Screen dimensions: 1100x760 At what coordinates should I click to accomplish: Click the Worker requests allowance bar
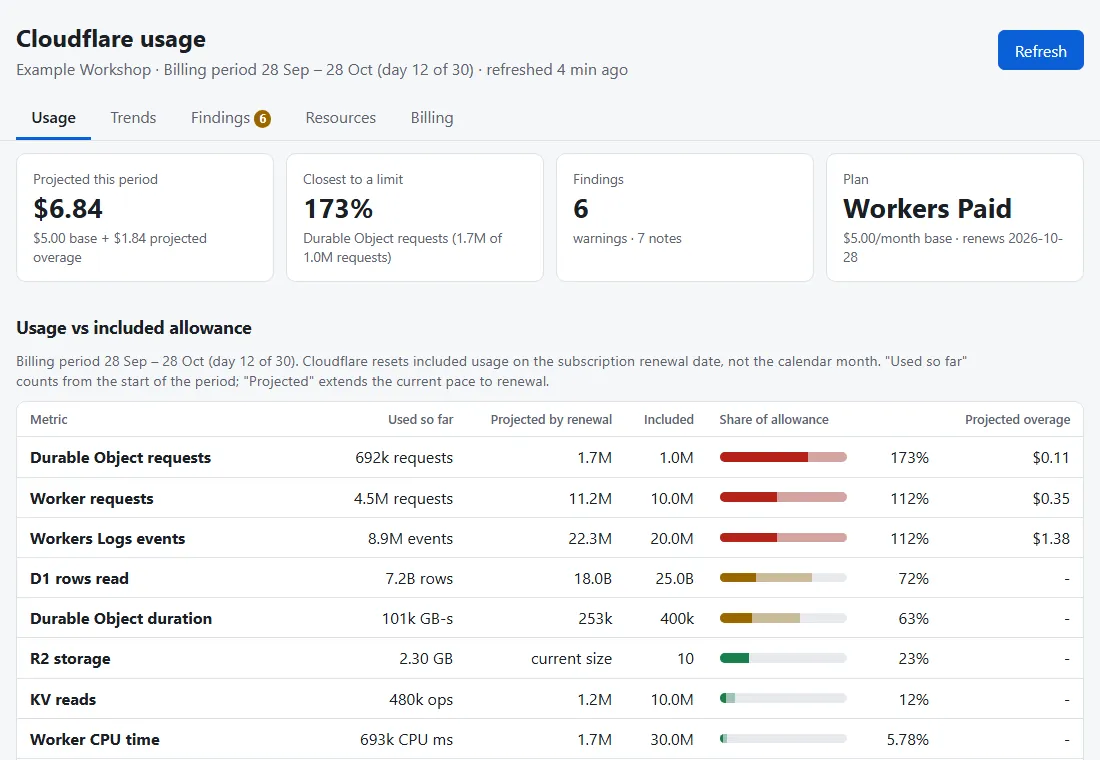point(783,498)
